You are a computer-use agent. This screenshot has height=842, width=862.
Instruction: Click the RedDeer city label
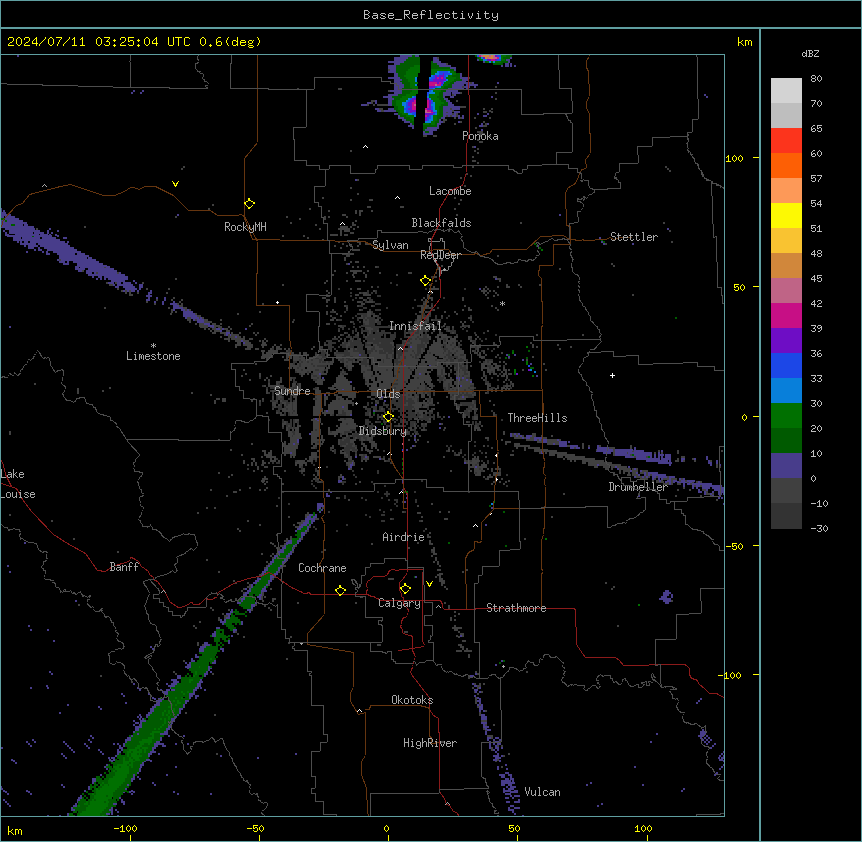point(440,255)
